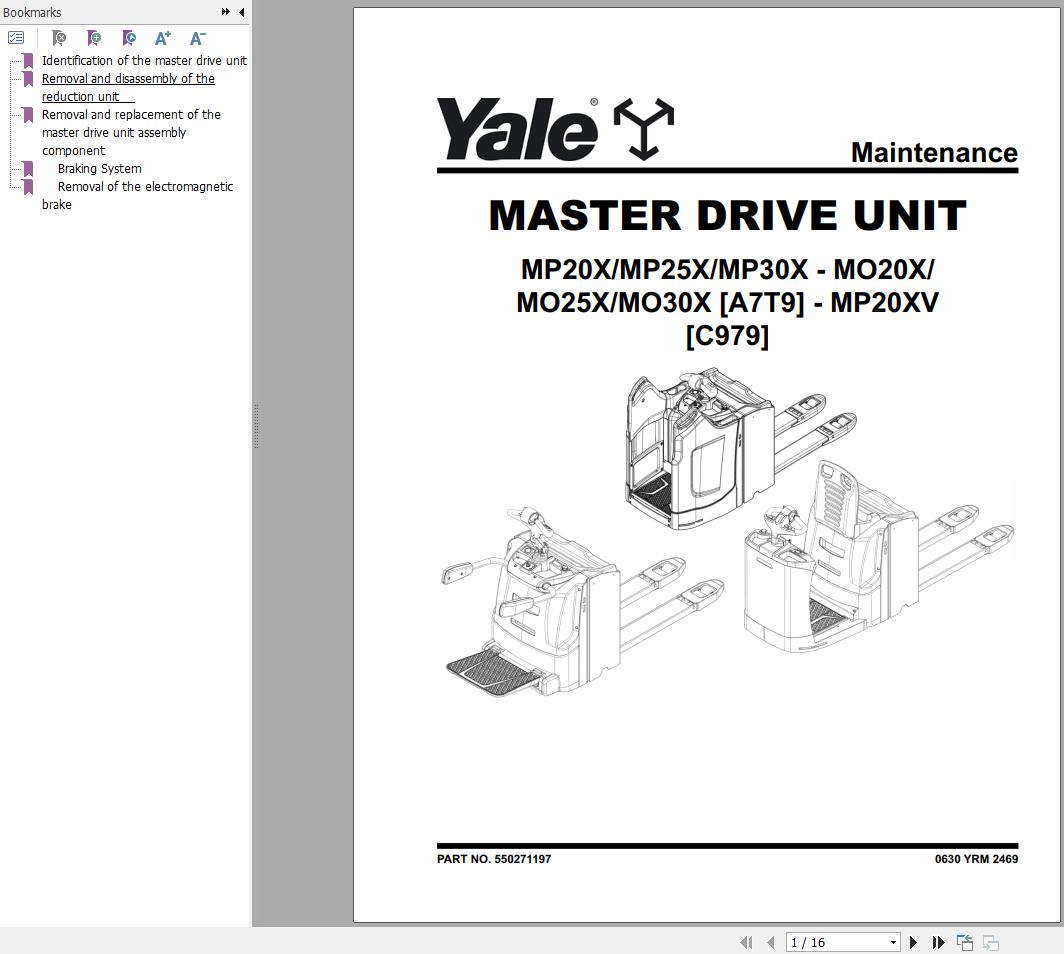Jump to the last page
Viewport: 1064px width, 954px height.
pyautogui.click(x=938, y=942)
